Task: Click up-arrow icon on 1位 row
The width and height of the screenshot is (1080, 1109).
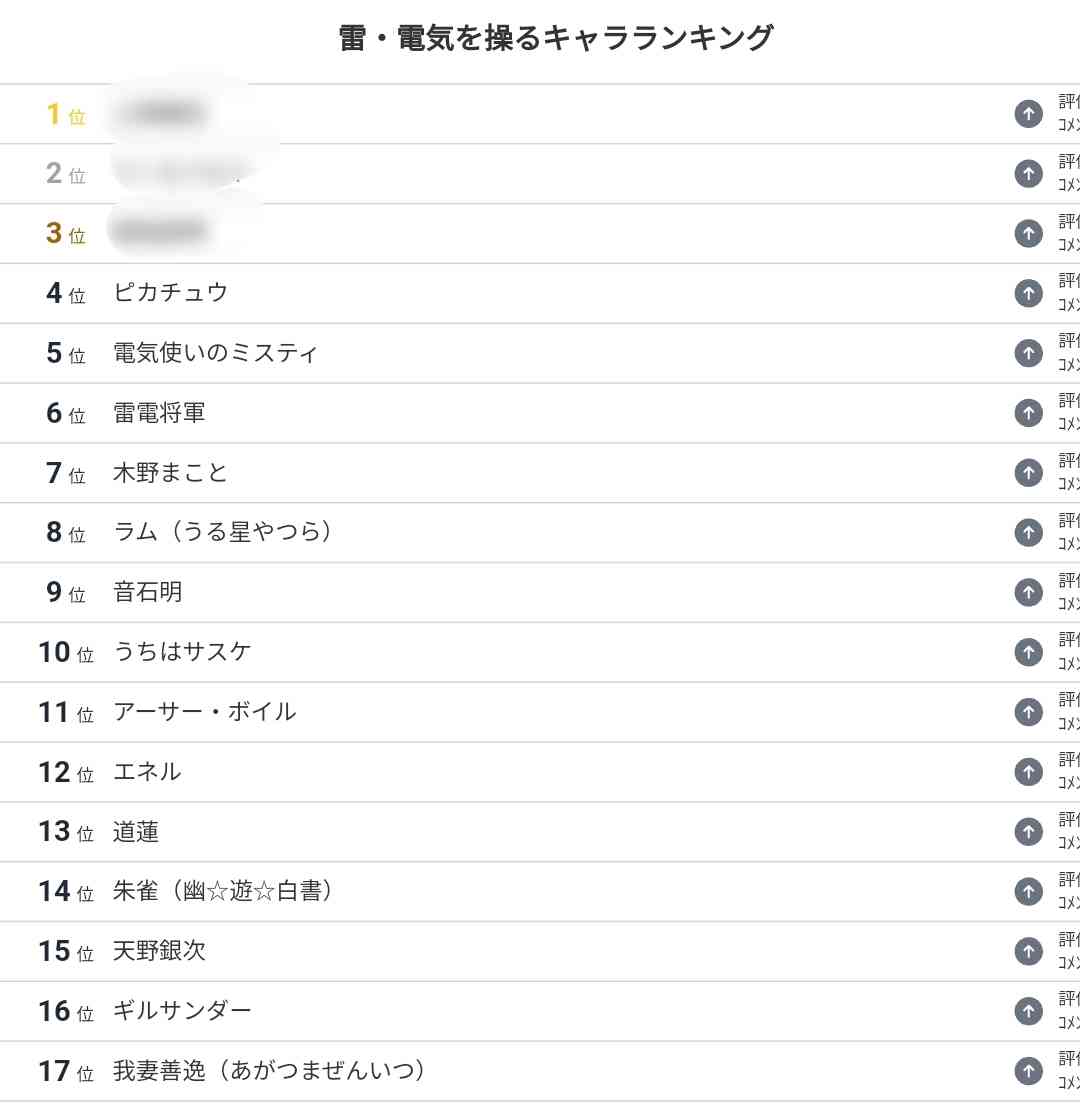Action: 1028,114
